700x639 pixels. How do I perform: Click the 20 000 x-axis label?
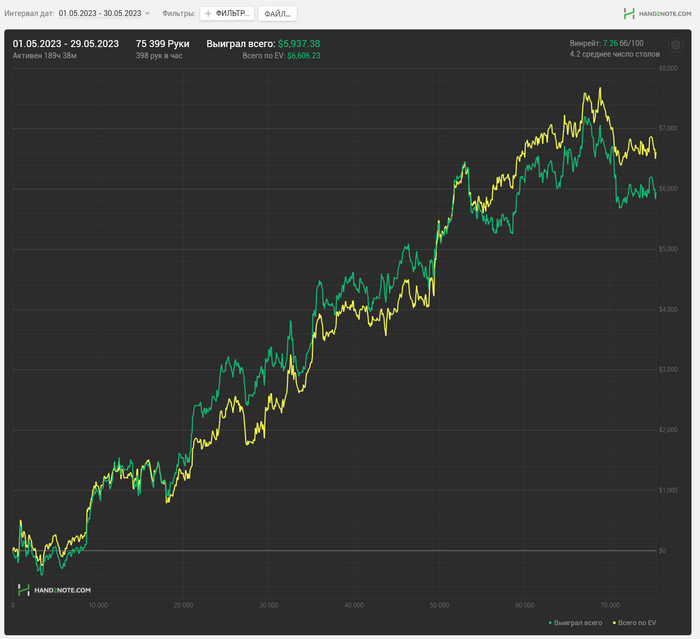(x=183, y=606)
